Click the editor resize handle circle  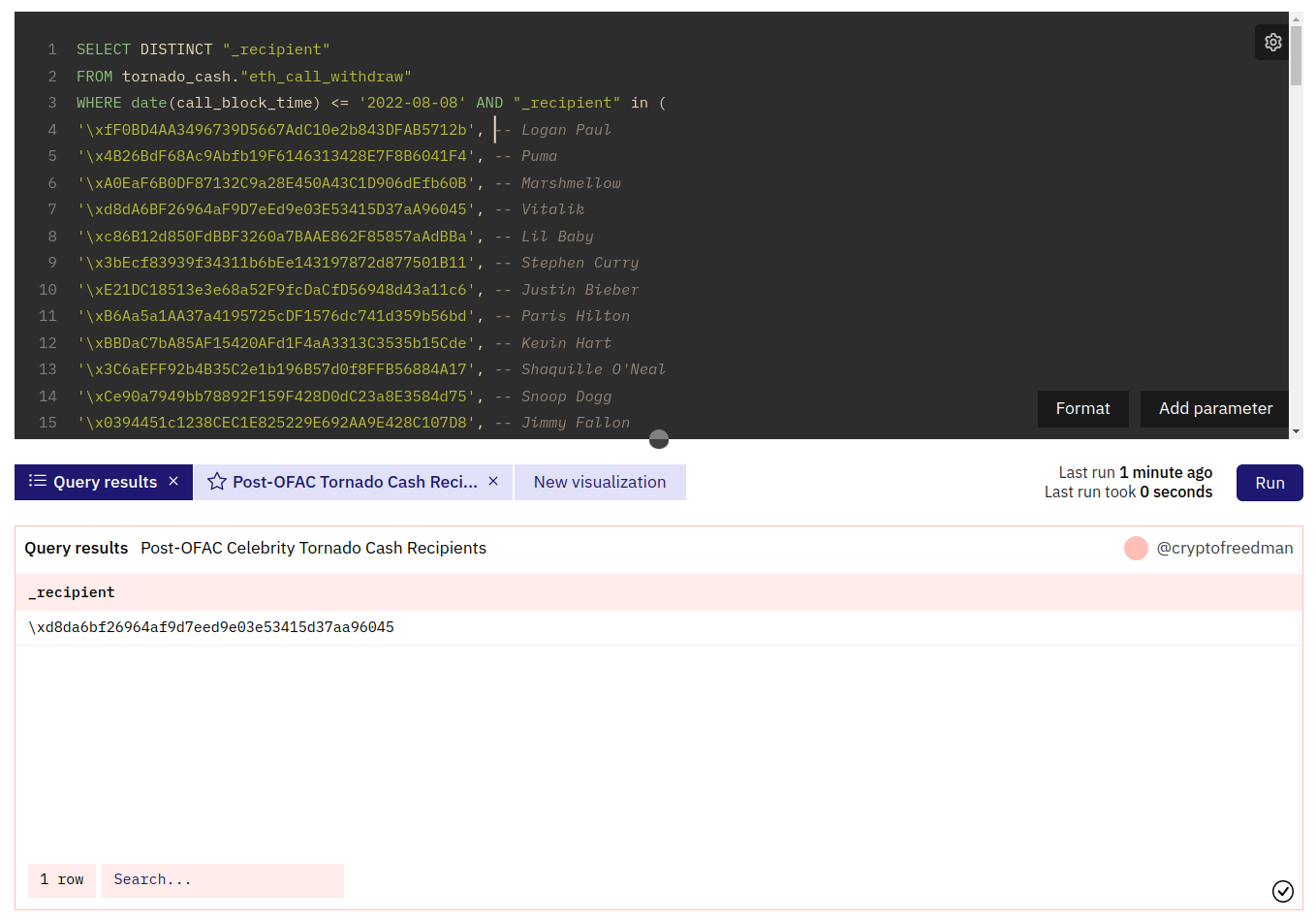pos(659,439)
